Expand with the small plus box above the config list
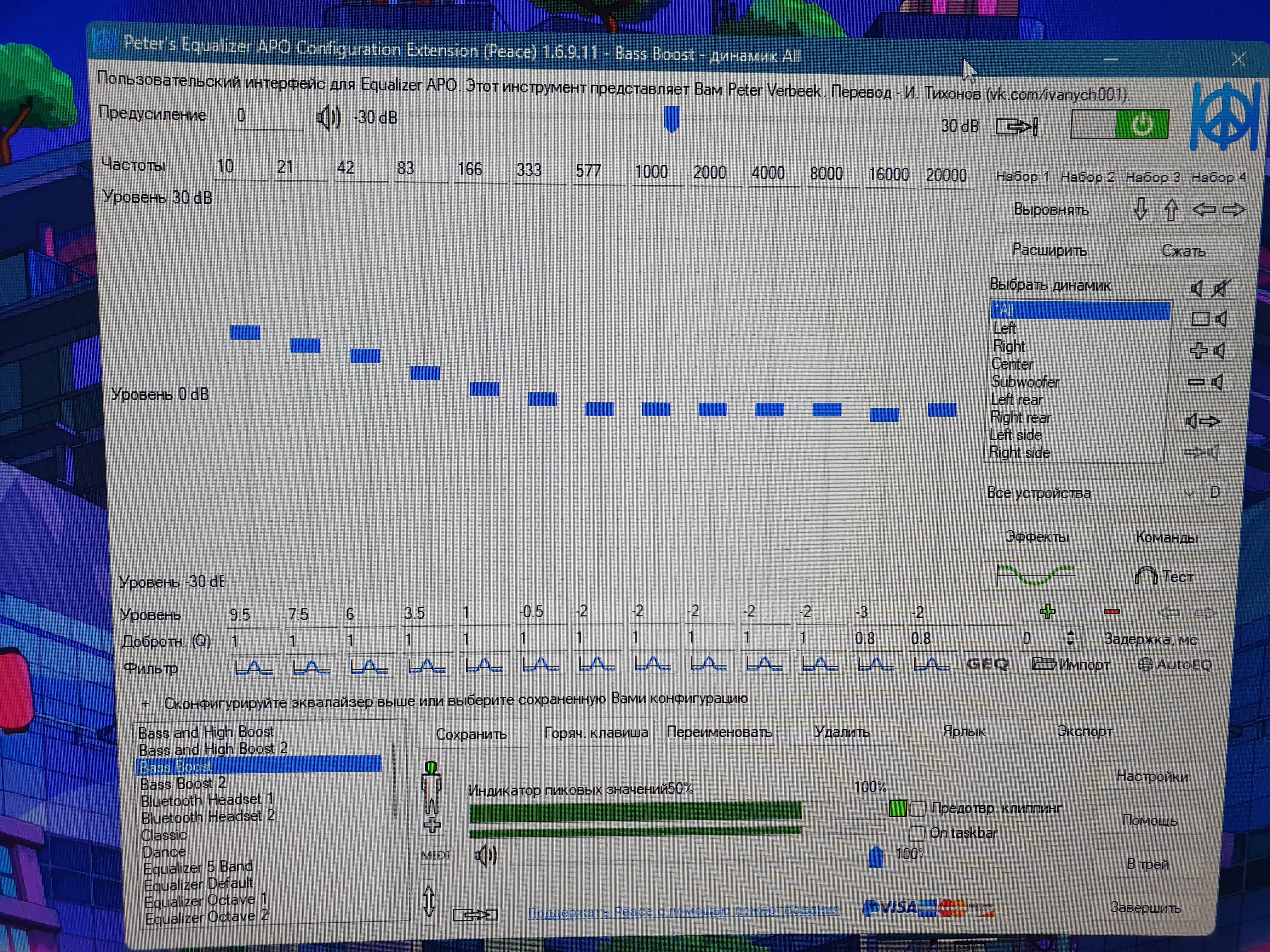Screen dimensions: 1270x952 pyautogui.click(x=145, y=703)
